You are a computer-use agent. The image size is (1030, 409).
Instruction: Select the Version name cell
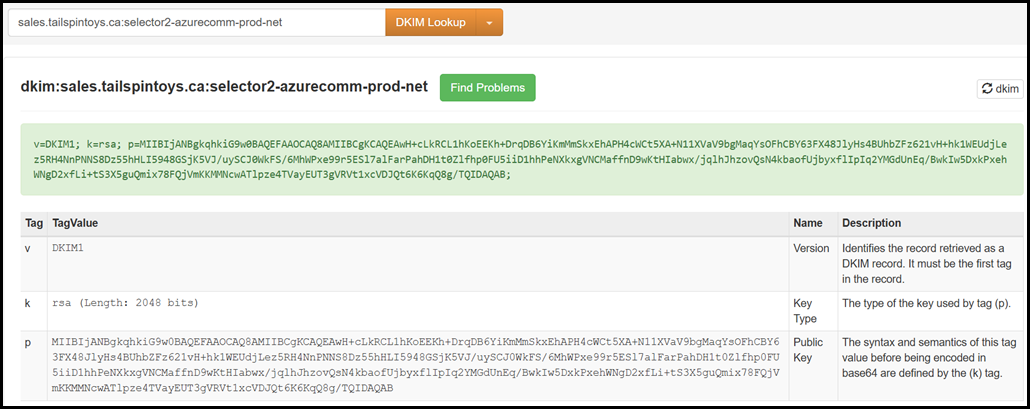click(x=811, y=248)
